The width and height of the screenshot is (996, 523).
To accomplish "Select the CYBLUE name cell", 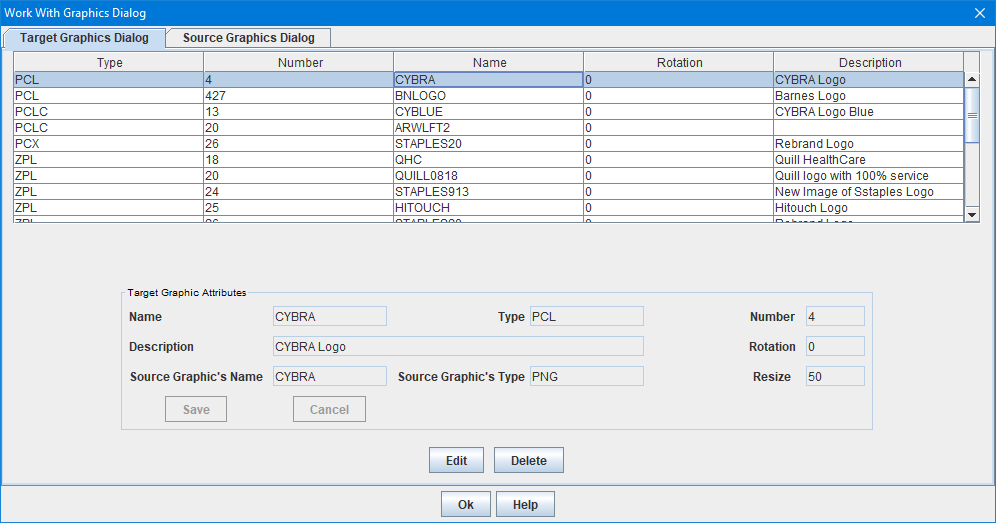I will point(488,112).
